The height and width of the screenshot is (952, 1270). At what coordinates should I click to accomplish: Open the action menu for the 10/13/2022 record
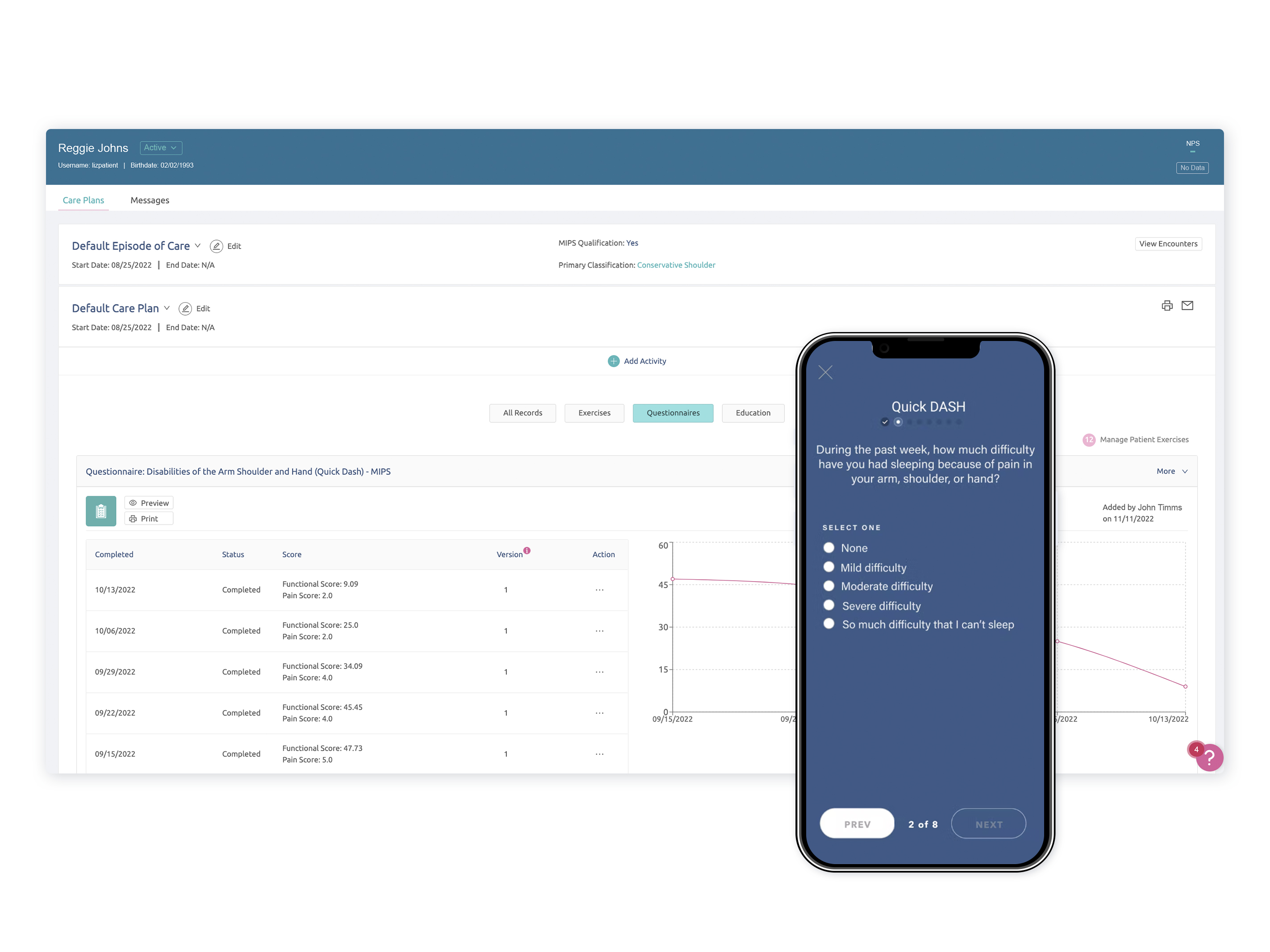click(600, 590)
